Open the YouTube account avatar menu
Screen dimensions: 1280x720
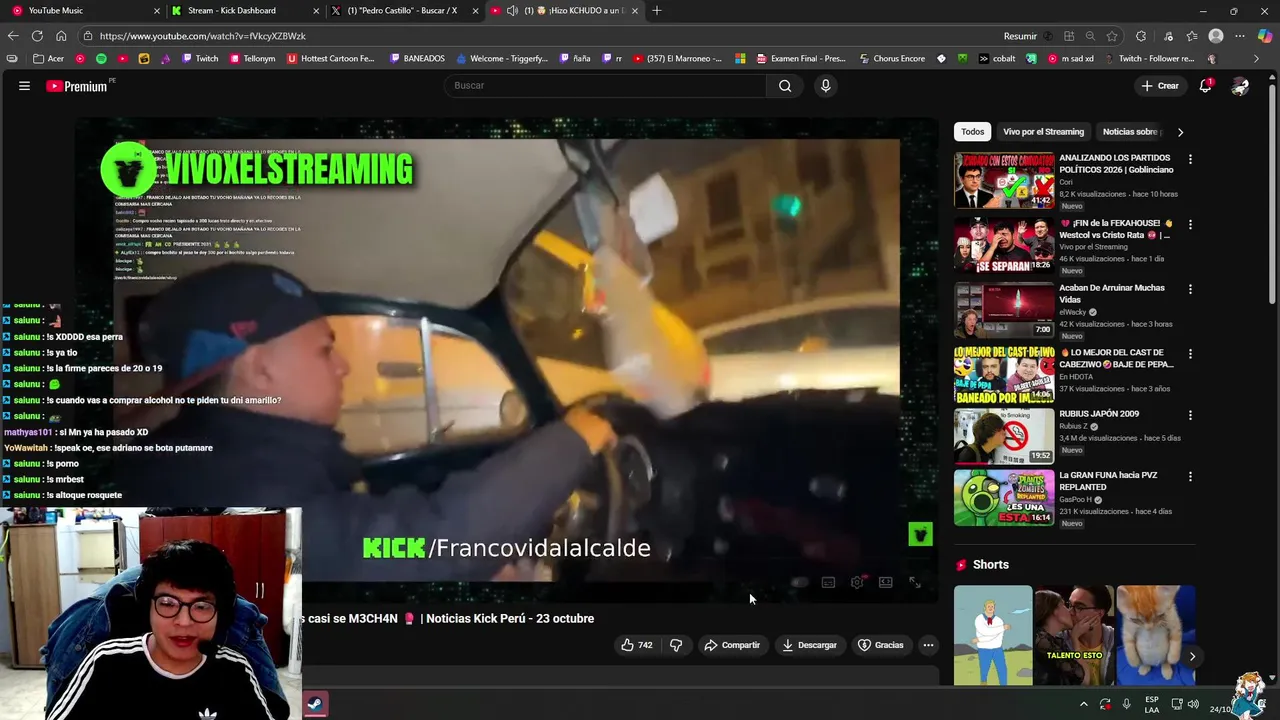[x=1240, y=86]
